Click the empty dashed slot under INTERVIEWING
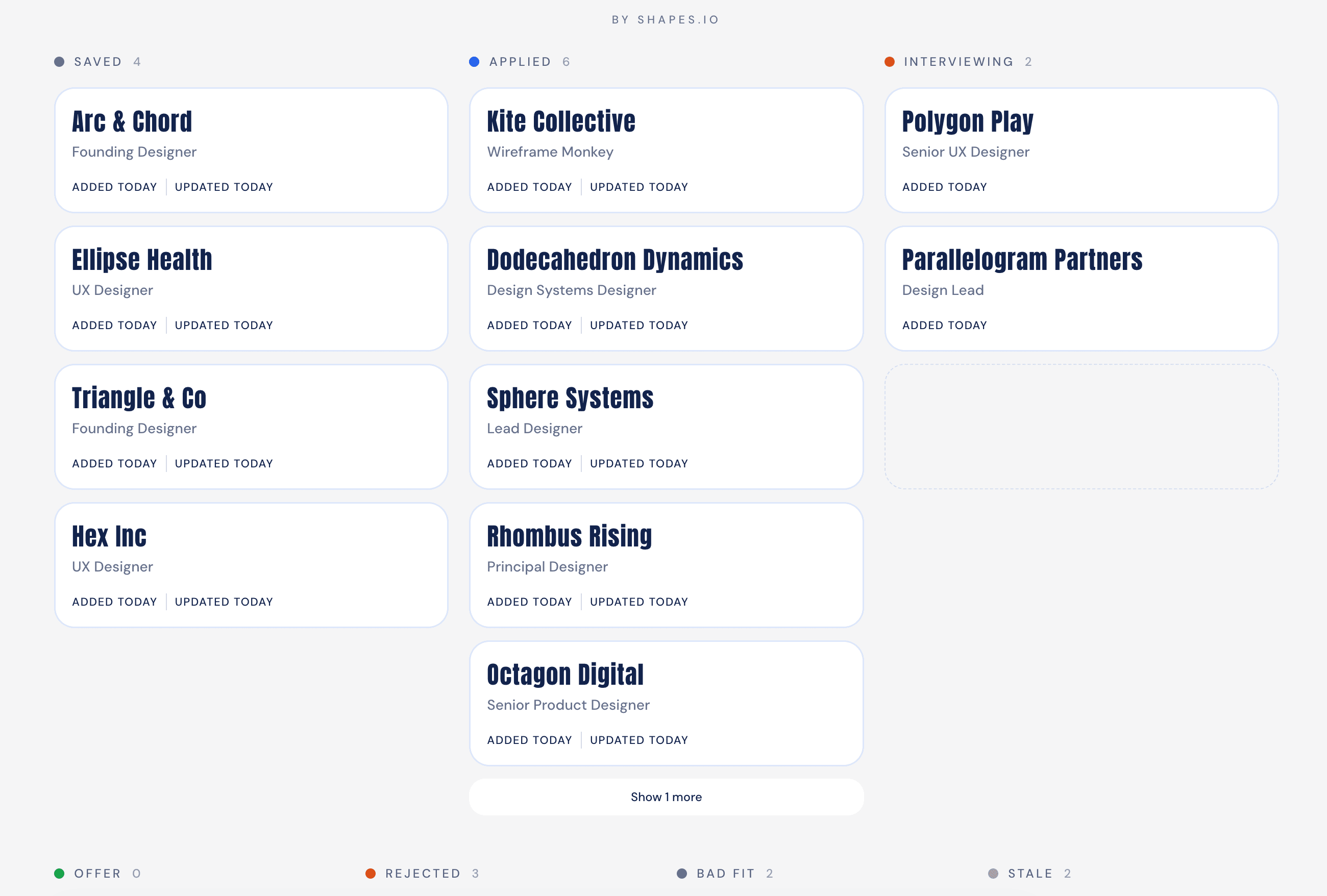Image resolution: width=1327 pixels, height=896 pixels. 1081,426
